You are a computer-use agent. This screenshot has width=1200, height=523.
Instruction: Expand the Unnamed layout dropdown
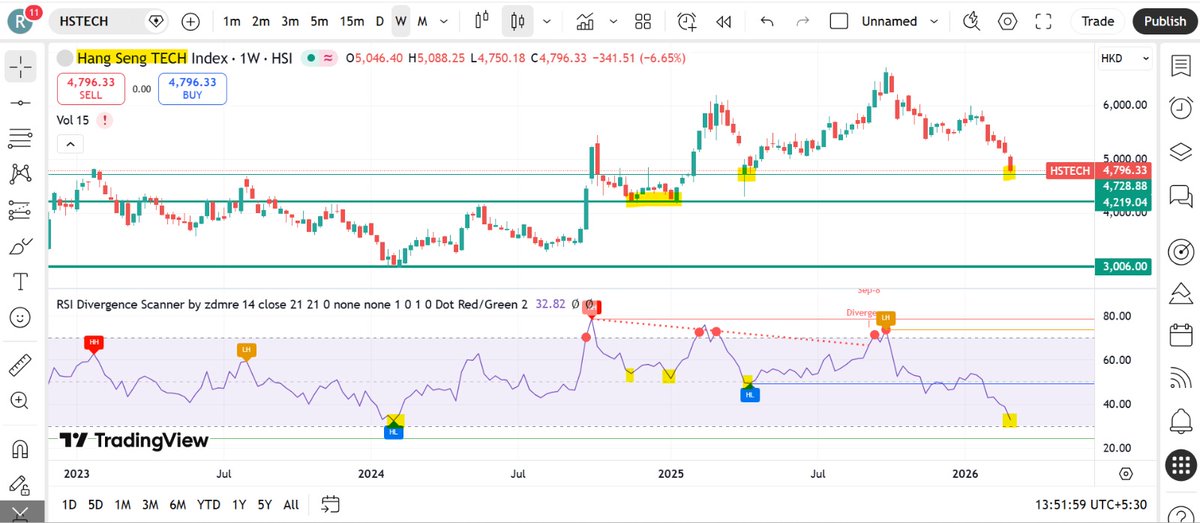click(934, 21)
